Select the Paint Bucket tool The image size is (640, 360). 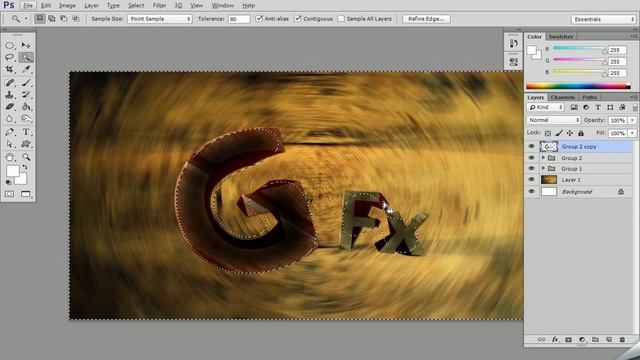(x=26, y=107)
